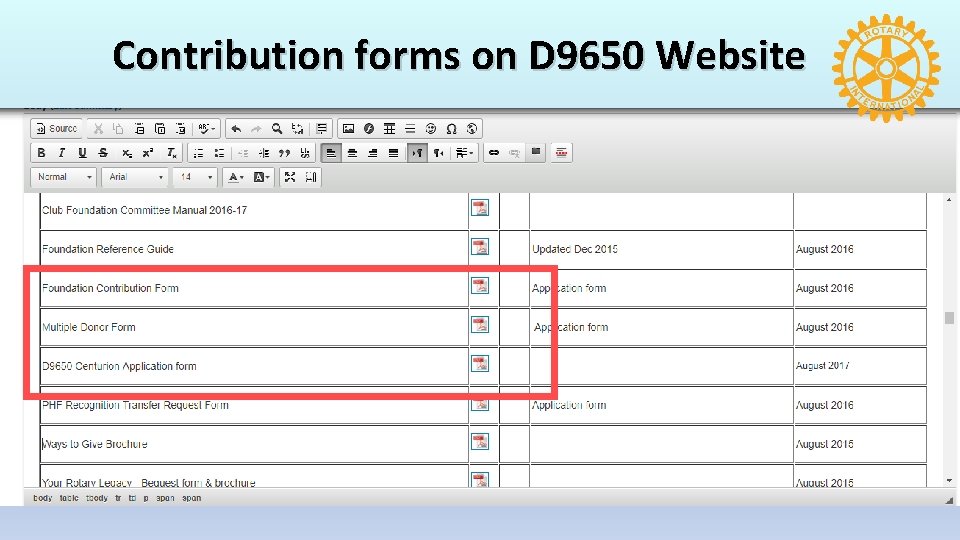The image size is (960, 540).
Task: Open PDF icon for Club Foundation Committee Manual
Action: point(480,208)
